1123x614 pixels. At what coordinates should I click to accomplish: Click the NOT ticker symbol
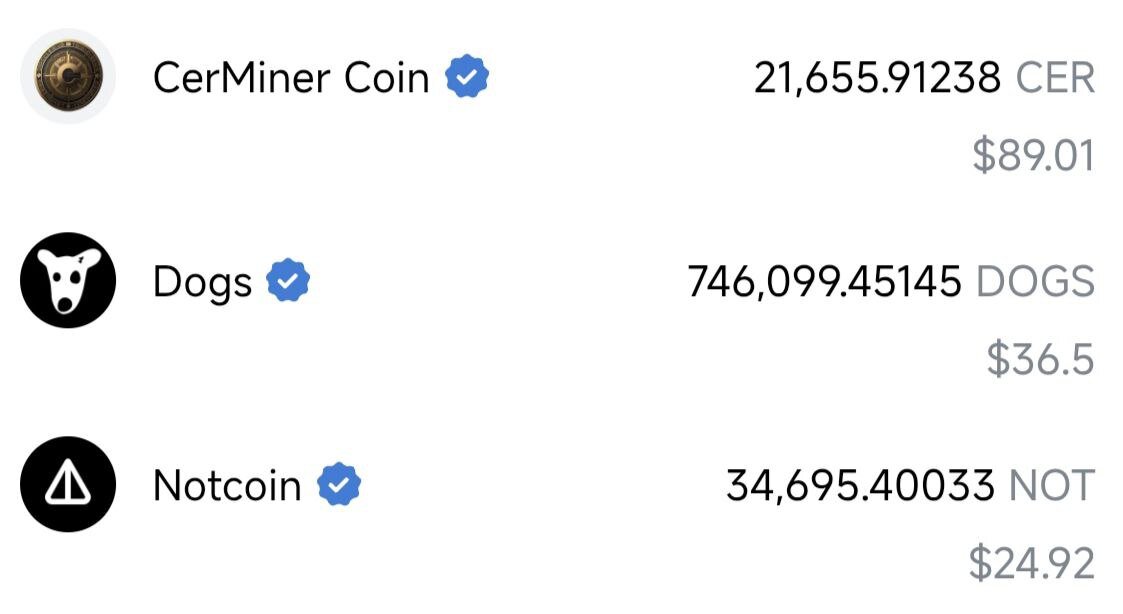[1052, 486]
